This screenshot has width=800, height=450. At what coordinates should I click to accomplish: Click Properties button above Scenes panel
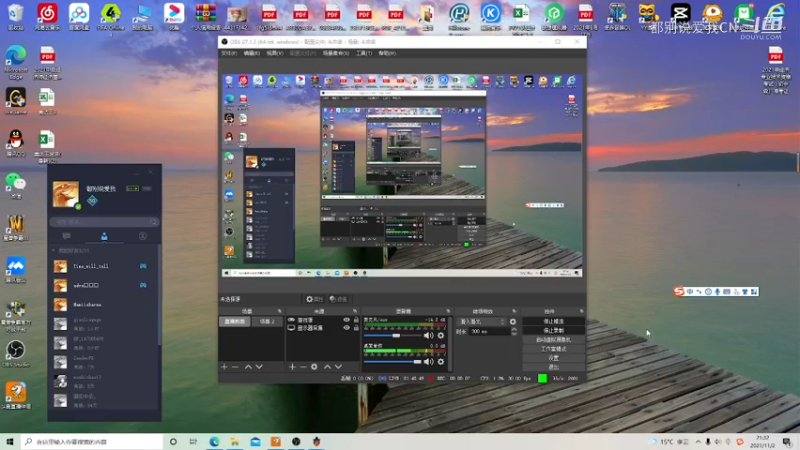pyautogui.click(x=314, y=299)
